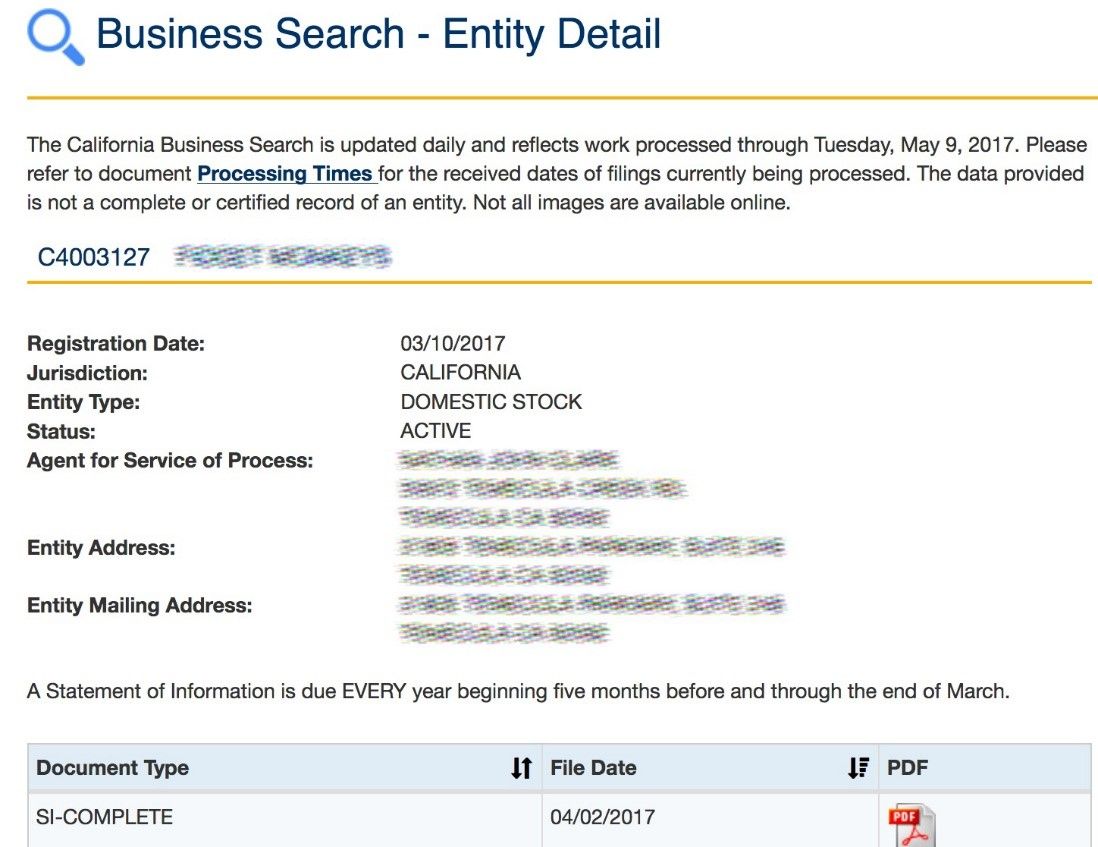This screenshot has height=847, width=1098.
Task: Click the ACTIVE status value
Action: click(x=435, y=431)
